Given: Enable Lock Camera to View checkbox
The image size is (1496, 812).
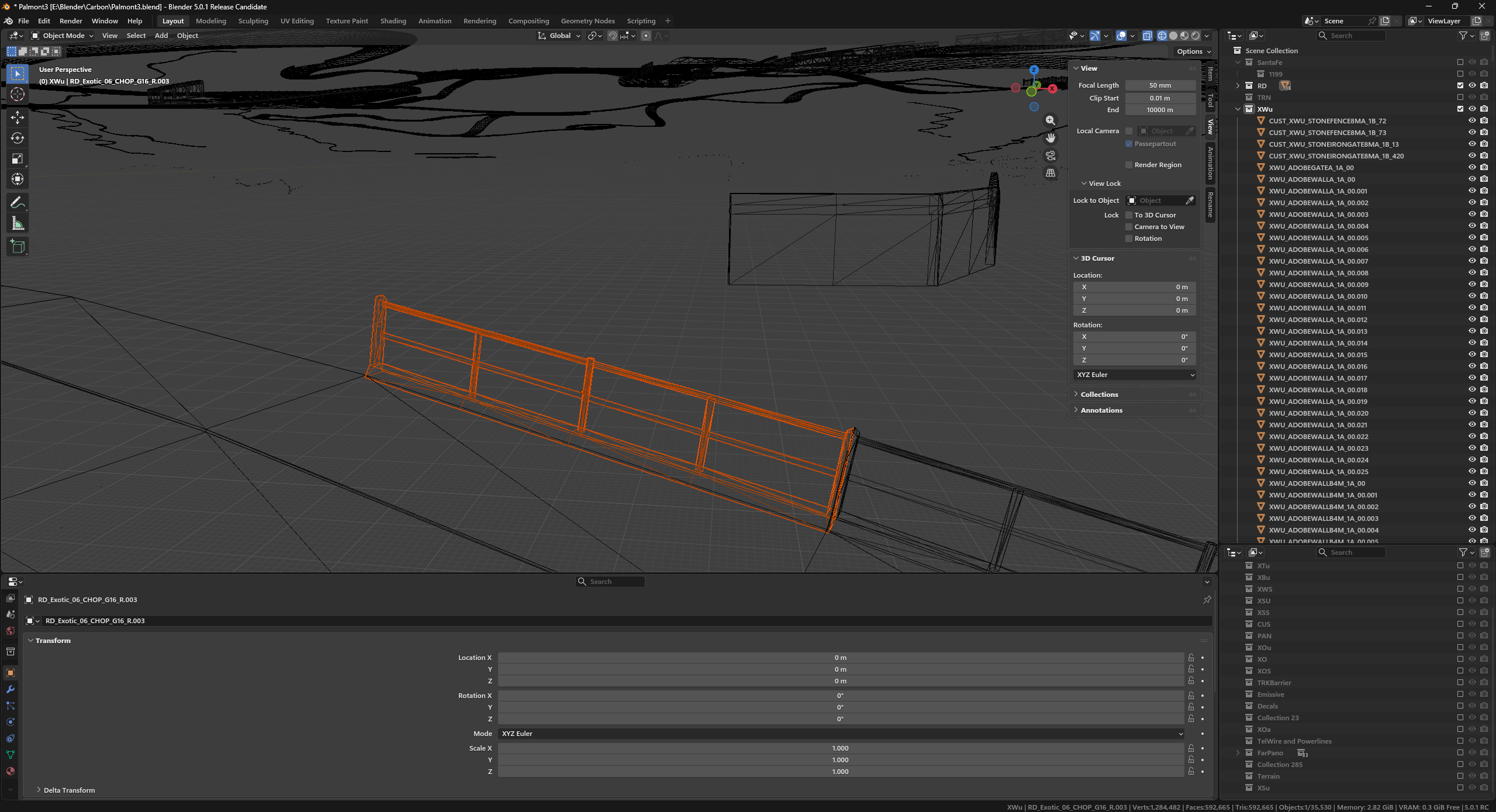Looking at the screenshot, I should (1129, 227).
